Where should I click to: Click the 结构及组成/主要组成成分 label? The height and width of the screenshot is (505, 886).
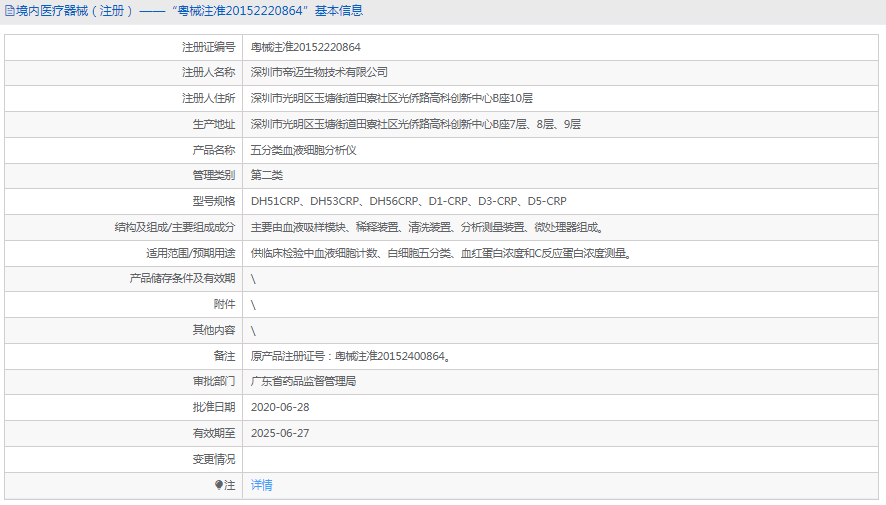175,227
